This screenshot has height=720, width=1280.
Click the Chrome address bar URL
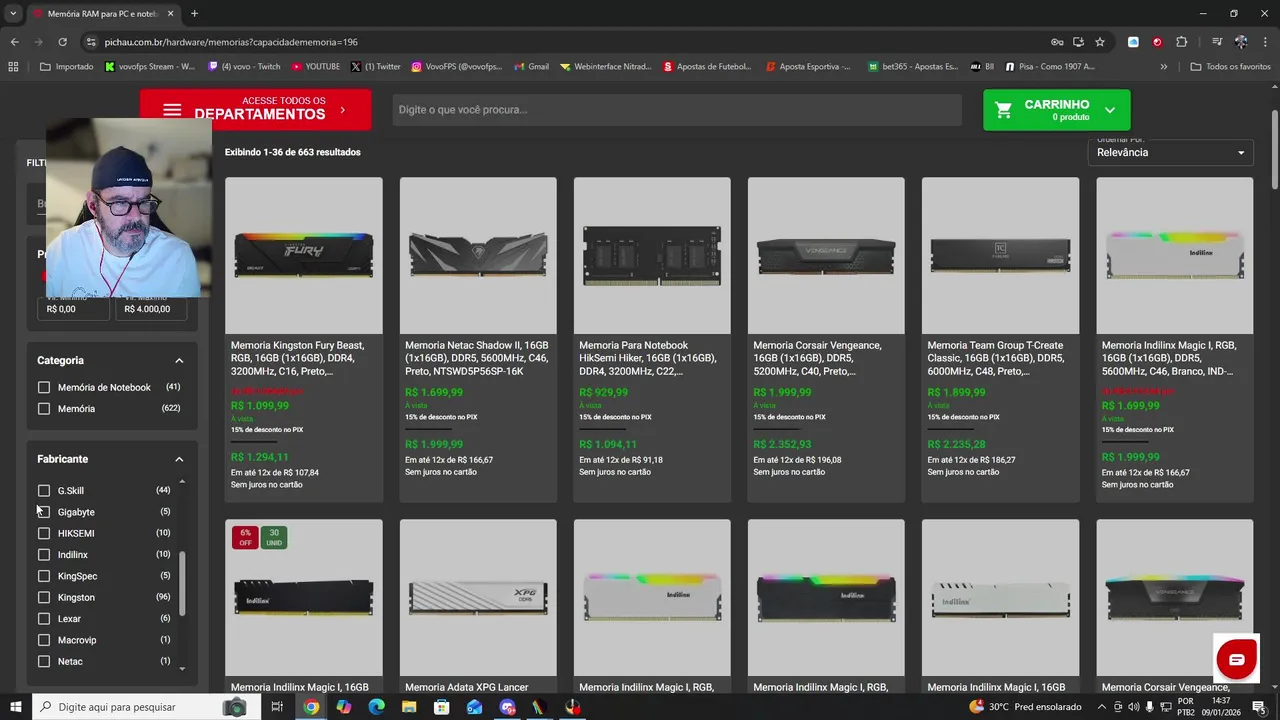coord(231,42)
